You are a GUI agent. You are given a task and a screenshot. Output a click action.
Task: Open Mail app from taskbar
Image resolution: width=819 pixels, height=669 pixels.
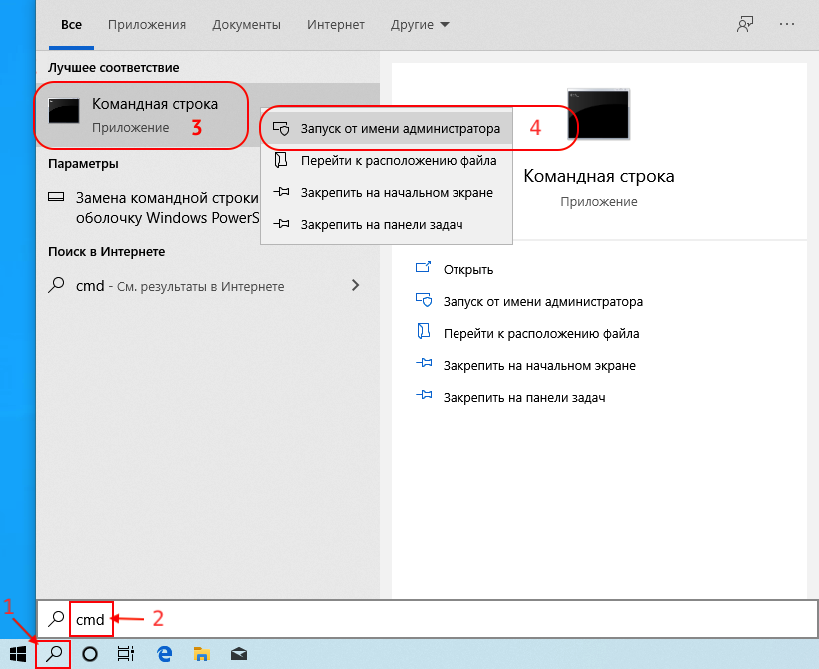pos(238,654)
